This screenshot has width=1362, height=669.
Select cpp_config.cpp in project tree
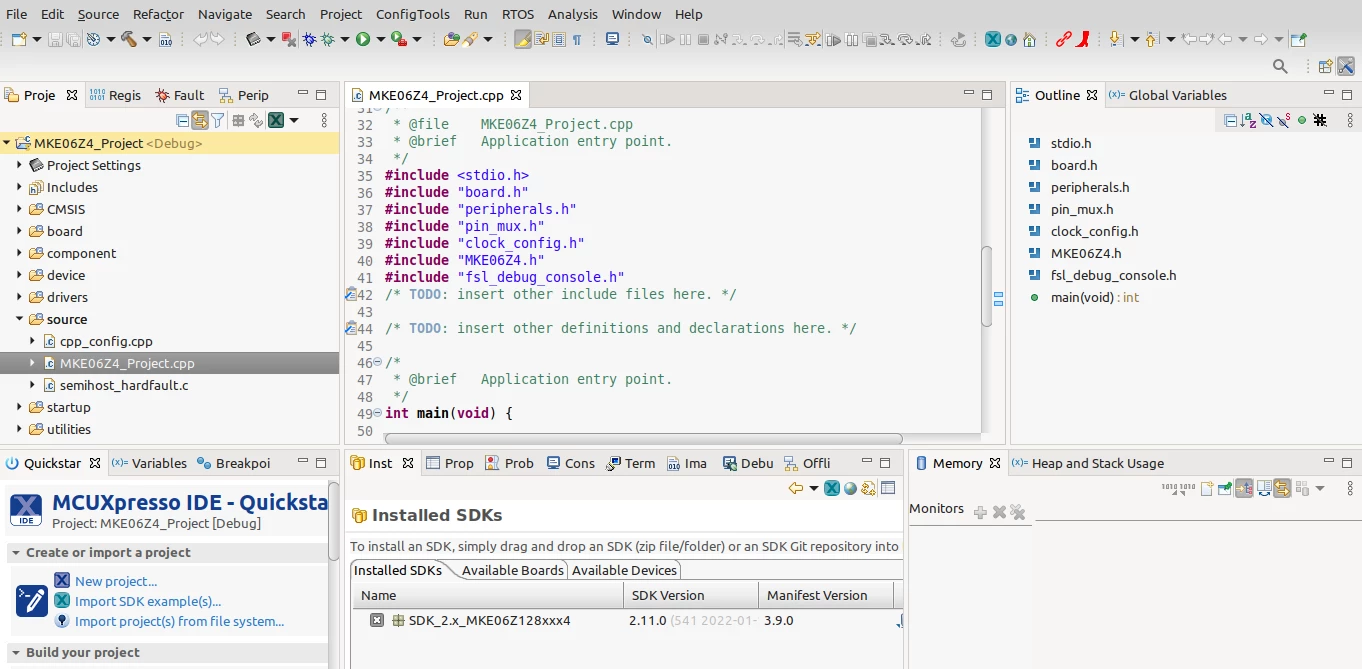click(106, 341)
